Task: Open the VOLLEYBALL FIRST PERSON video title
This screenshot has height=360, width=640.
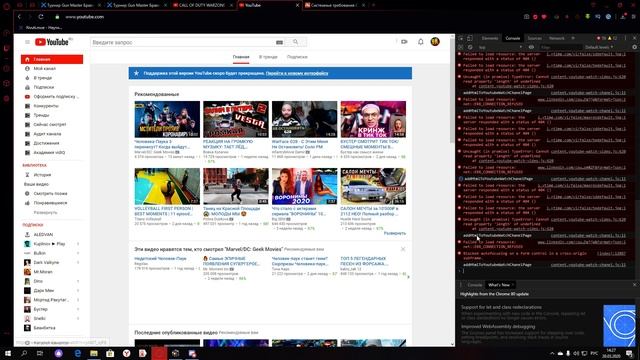Action: [x=164, y=211]
